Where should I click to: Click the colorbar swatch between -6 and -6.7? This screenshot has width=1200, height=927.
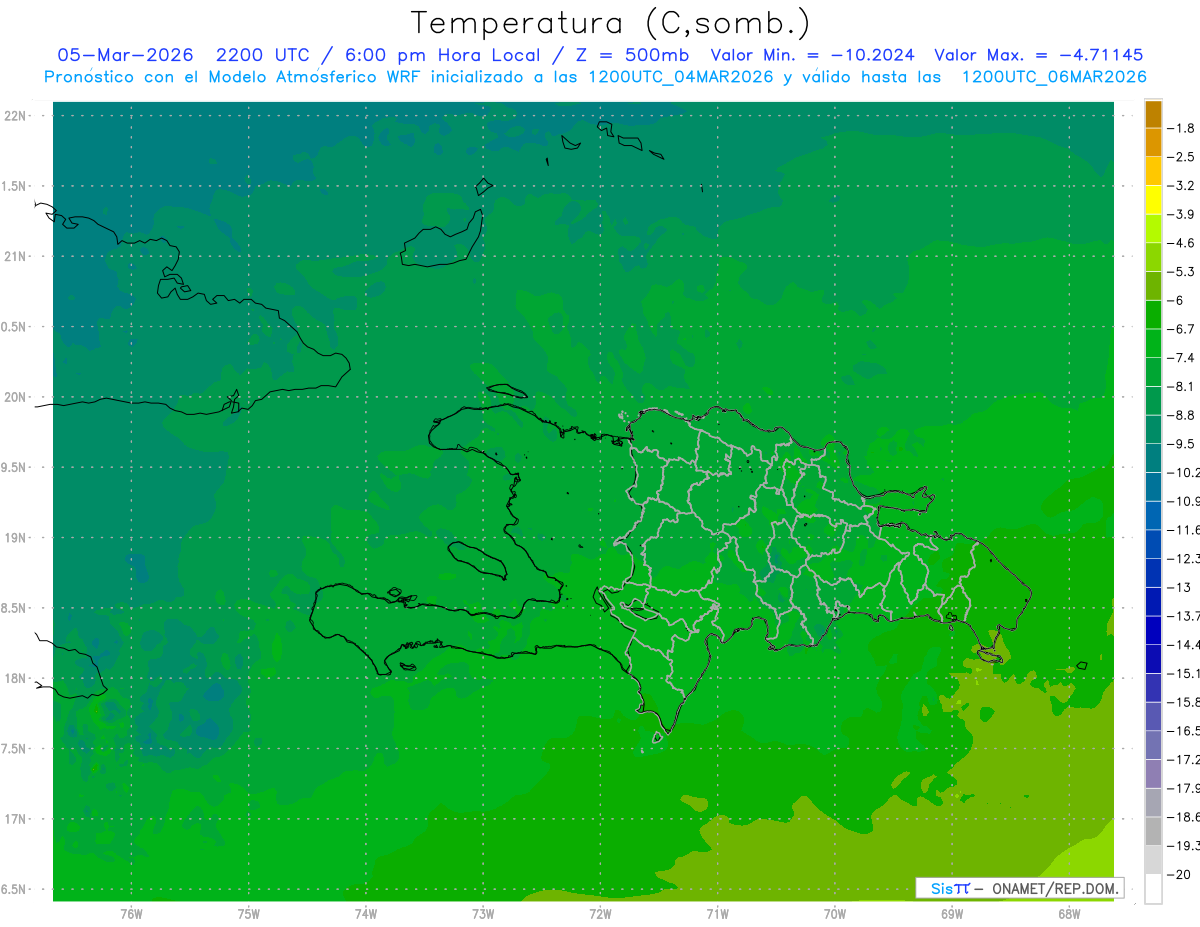tap(1153, 315)
